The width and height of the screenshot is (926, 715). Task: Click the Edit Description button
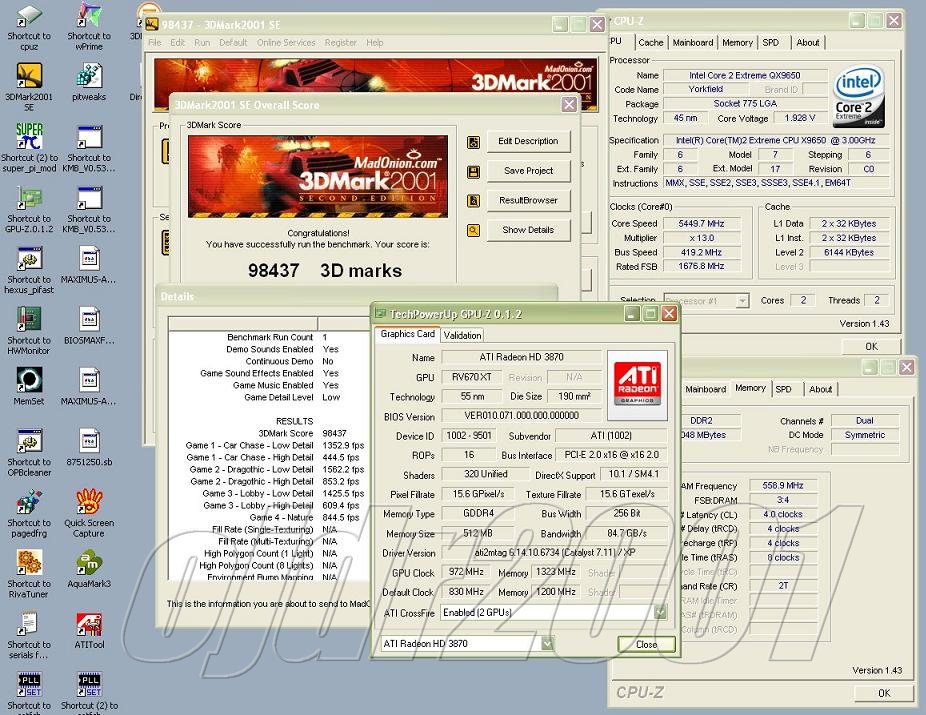coord(528,141)
